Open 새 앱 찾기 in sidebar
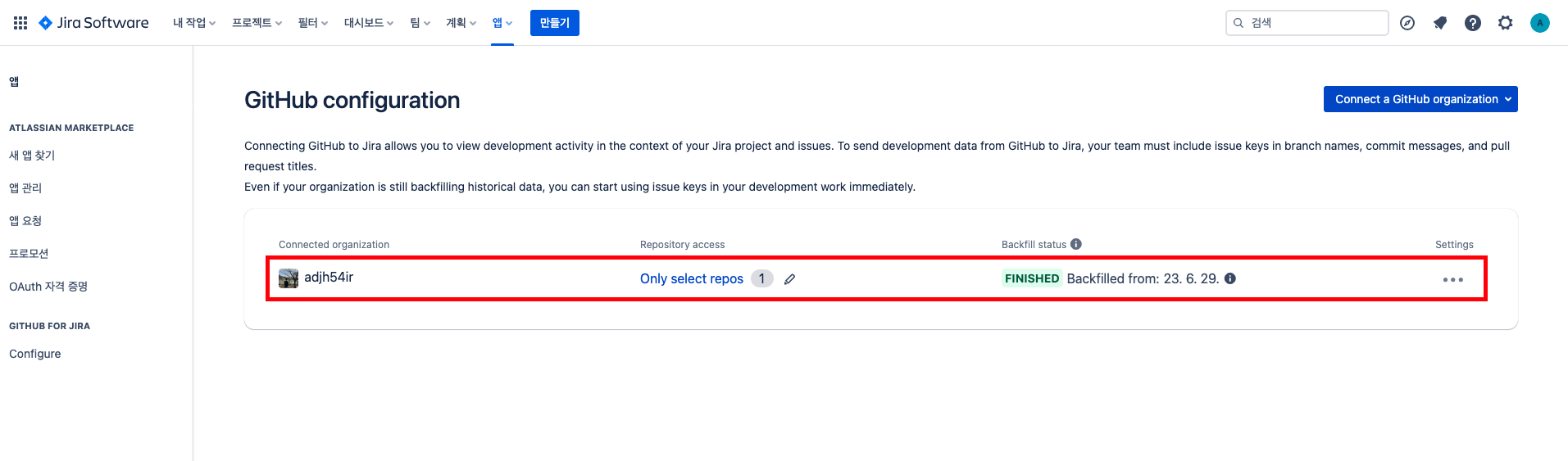This screenshot has height=461, width=1568. [32, 156]
